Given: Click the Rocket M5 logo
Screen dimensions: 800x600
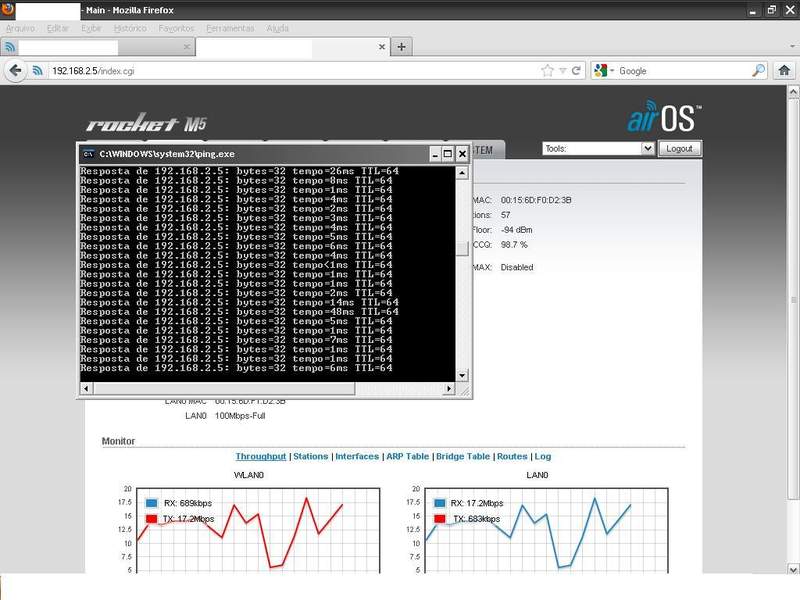Looking at the screenshot, I should (x=146, y=123).
